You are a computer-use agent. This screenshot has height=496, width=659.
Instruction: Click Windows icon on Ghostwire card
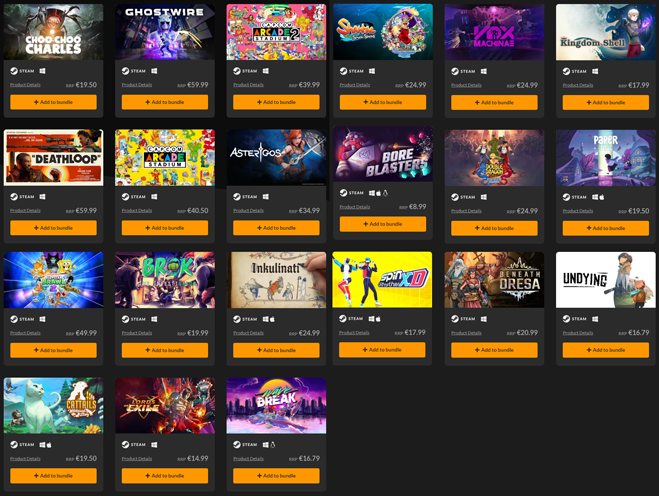coord(154,71)
